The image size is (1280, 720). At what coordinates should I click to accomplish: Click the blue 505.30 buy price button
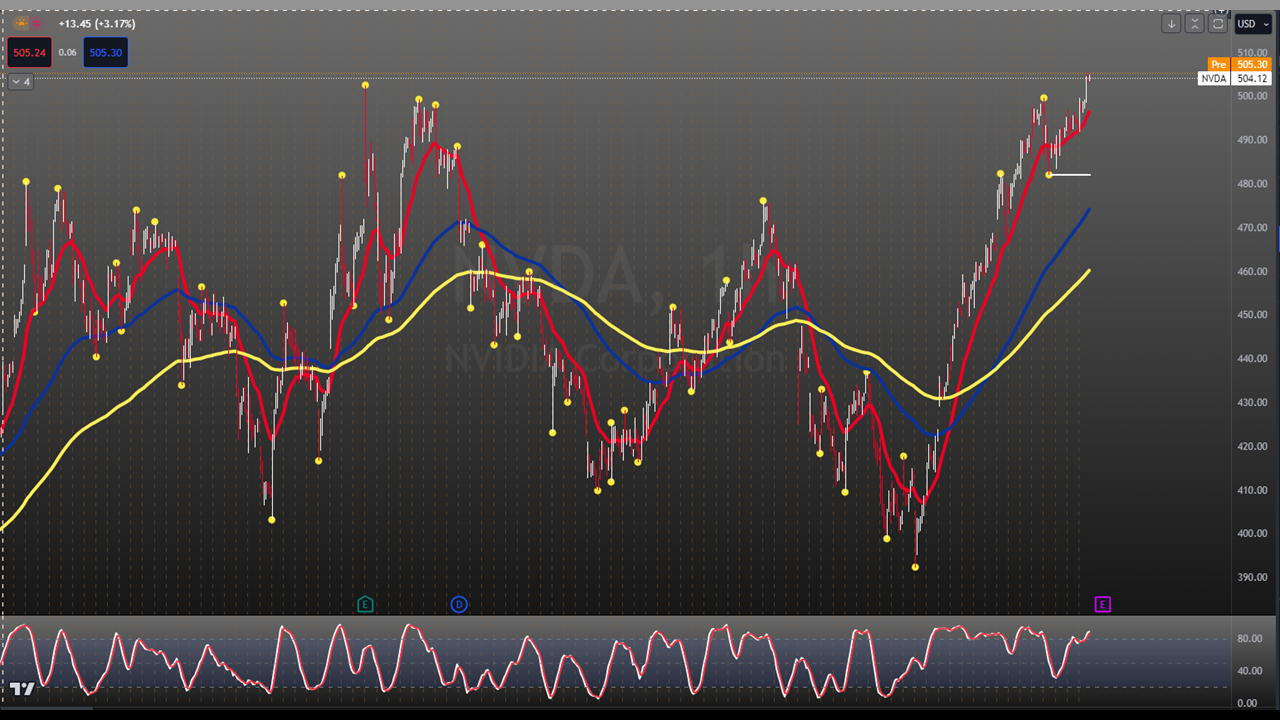tap(106, 52)
